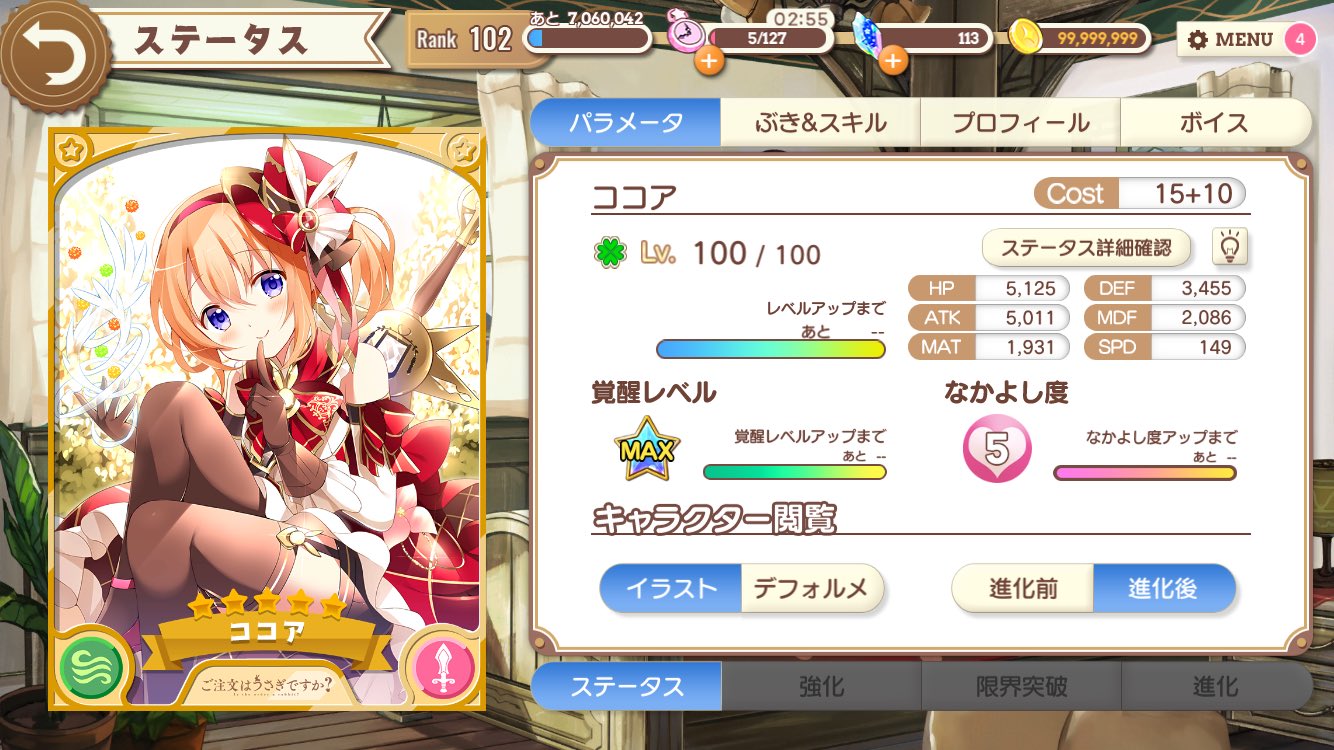Open the ぶき&スキル tab
Image resolution: width=1334 pixels, height=750 pixels.
tap(820, 123)
